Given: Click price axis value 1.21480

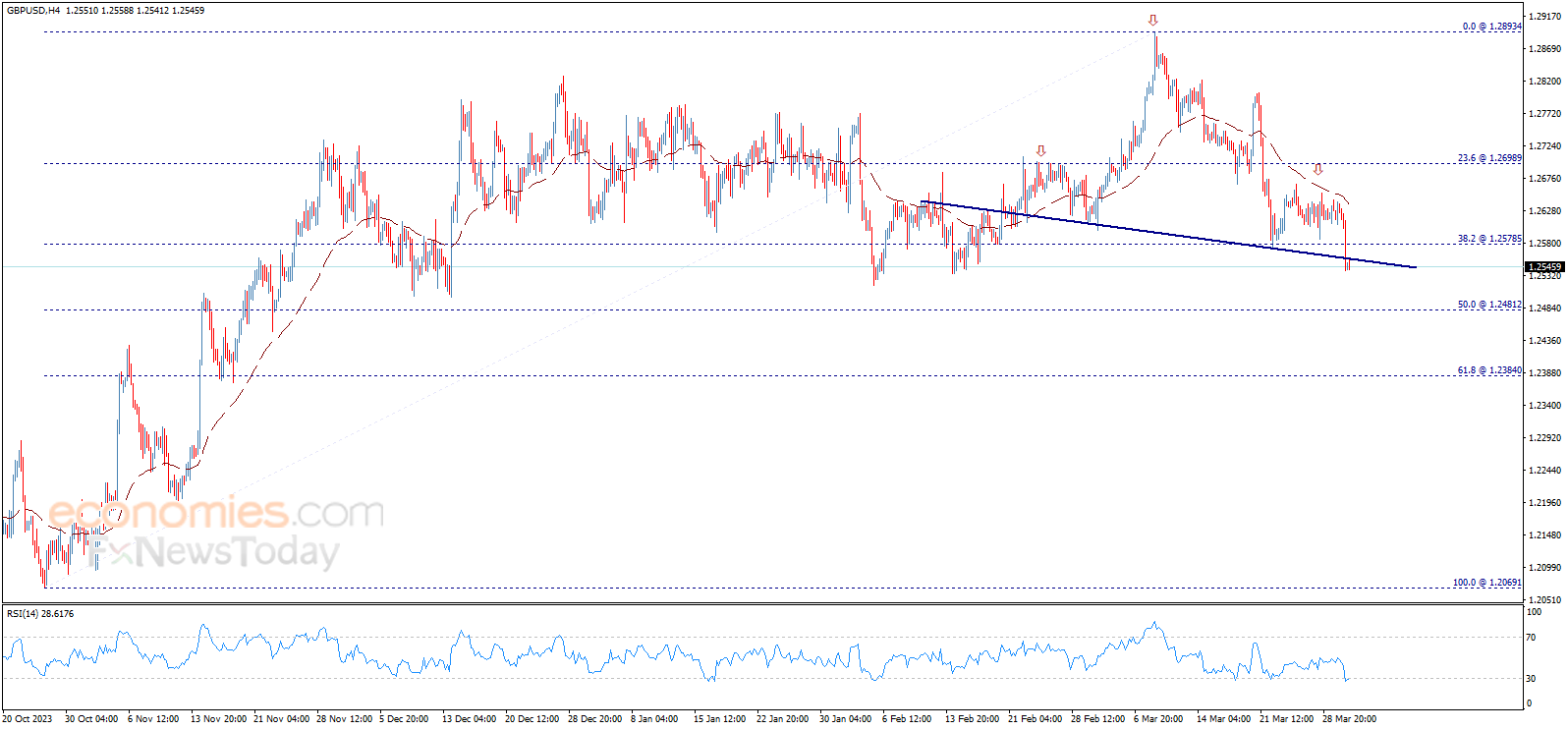Looking at the screenshot, I should (x=1546, y=535).
